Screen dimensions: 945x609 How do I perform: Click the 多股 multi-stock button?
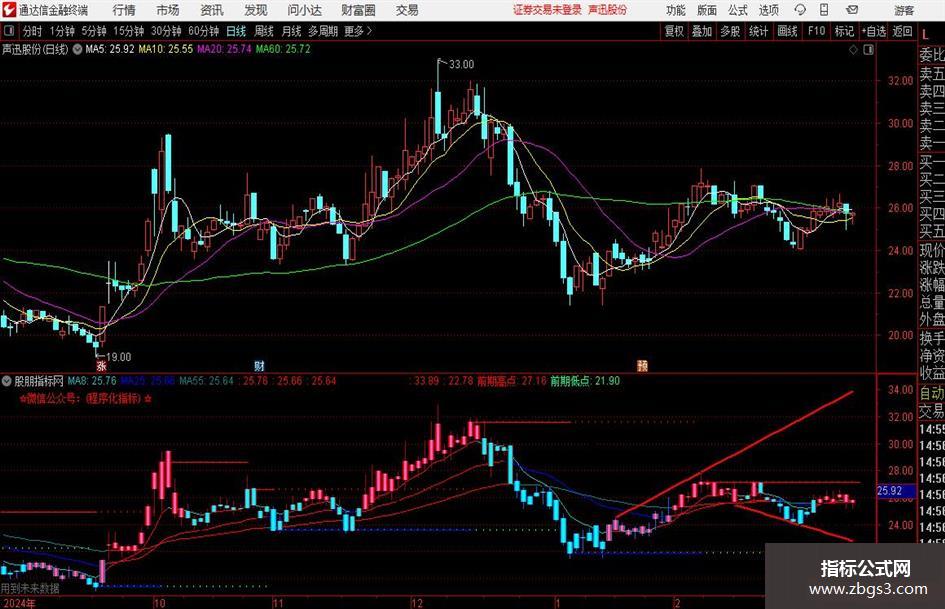coord(730,31)
